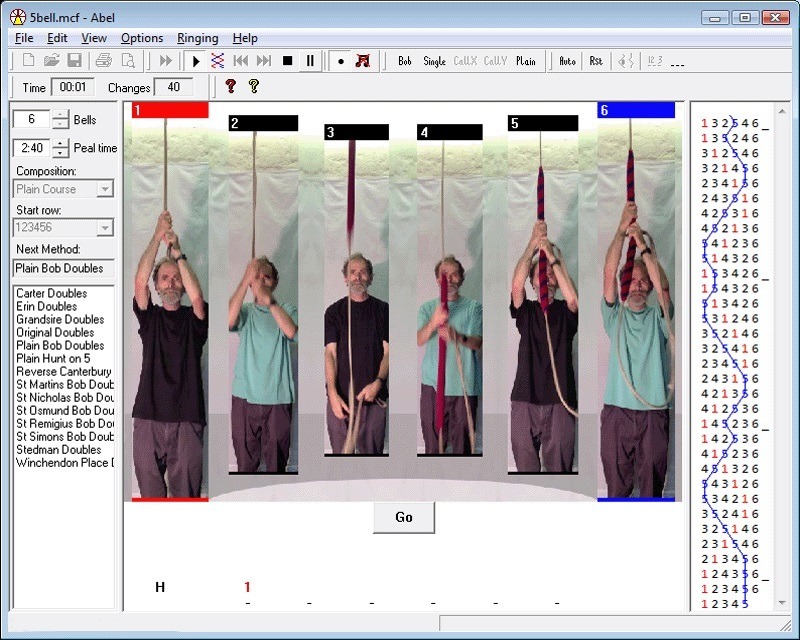Screen dimensions: 800x640
Task: Open the Help menu
Action: click(245, 38)
